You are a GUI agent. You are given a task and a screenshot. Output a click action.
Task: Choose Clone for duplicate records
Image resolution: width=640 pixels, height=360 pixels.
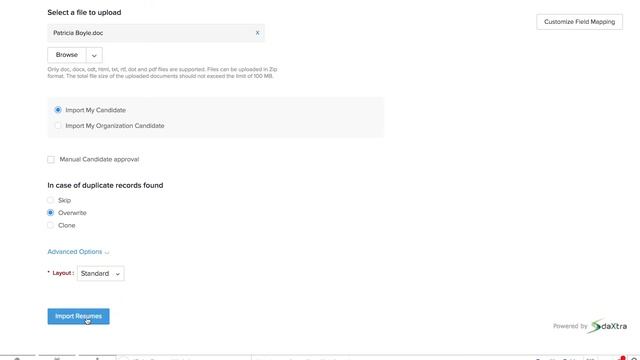[x=50, y=225]
